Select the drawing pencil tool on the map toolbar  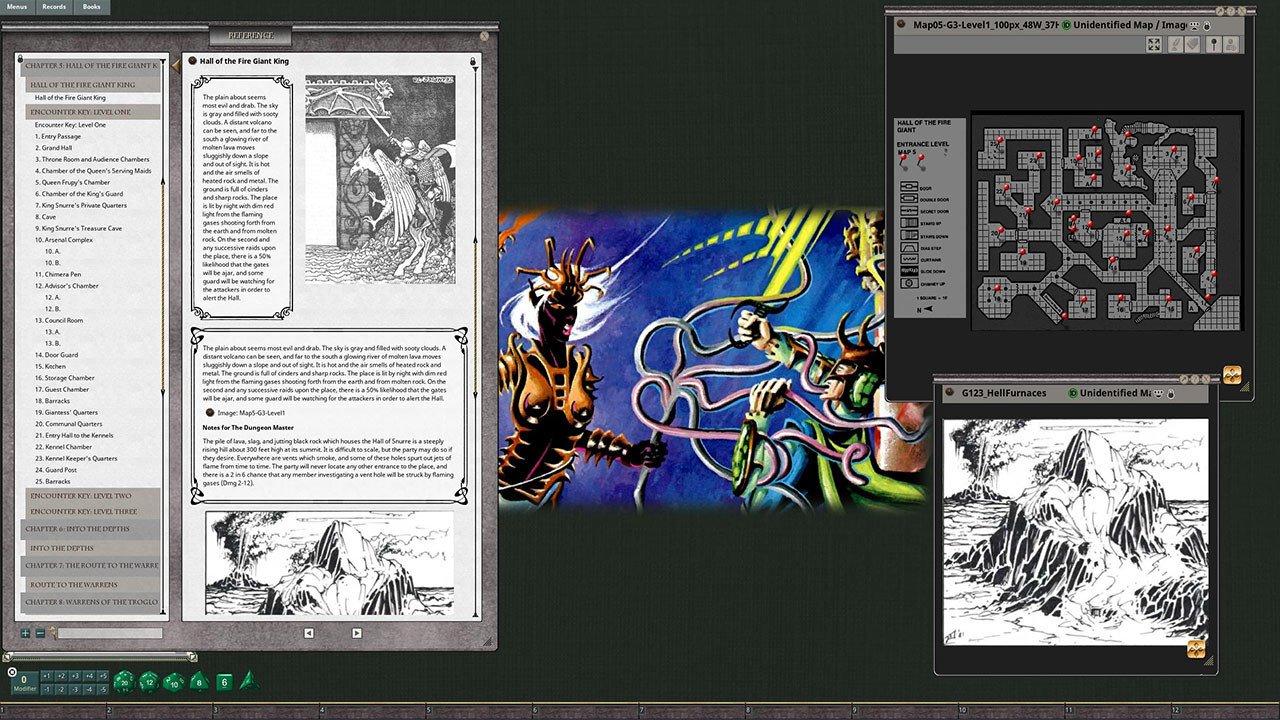click(1176, 44)
